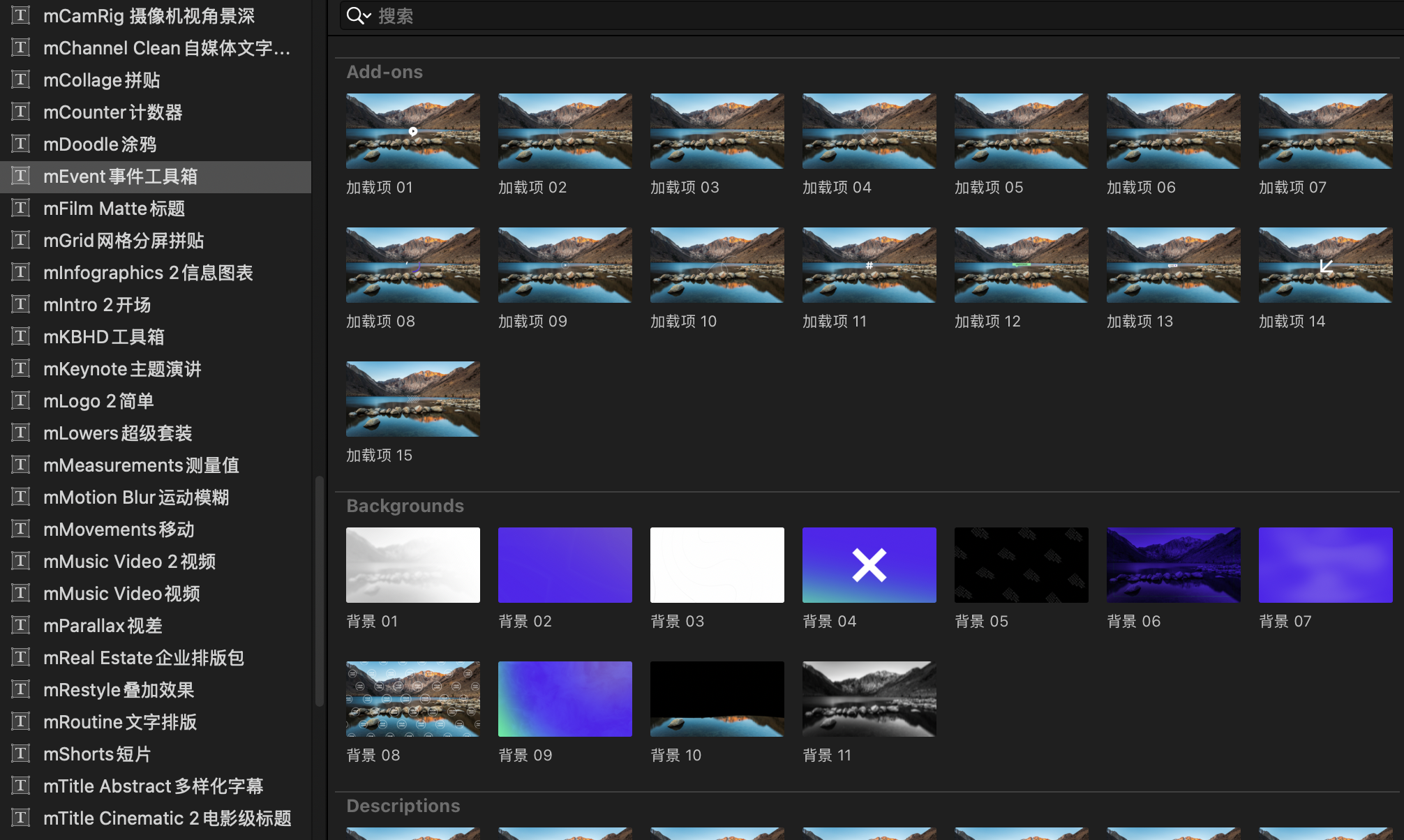1404x840 pixels.
Task: Choose the 加载项 07 thumbnail
Action: 1326,131
